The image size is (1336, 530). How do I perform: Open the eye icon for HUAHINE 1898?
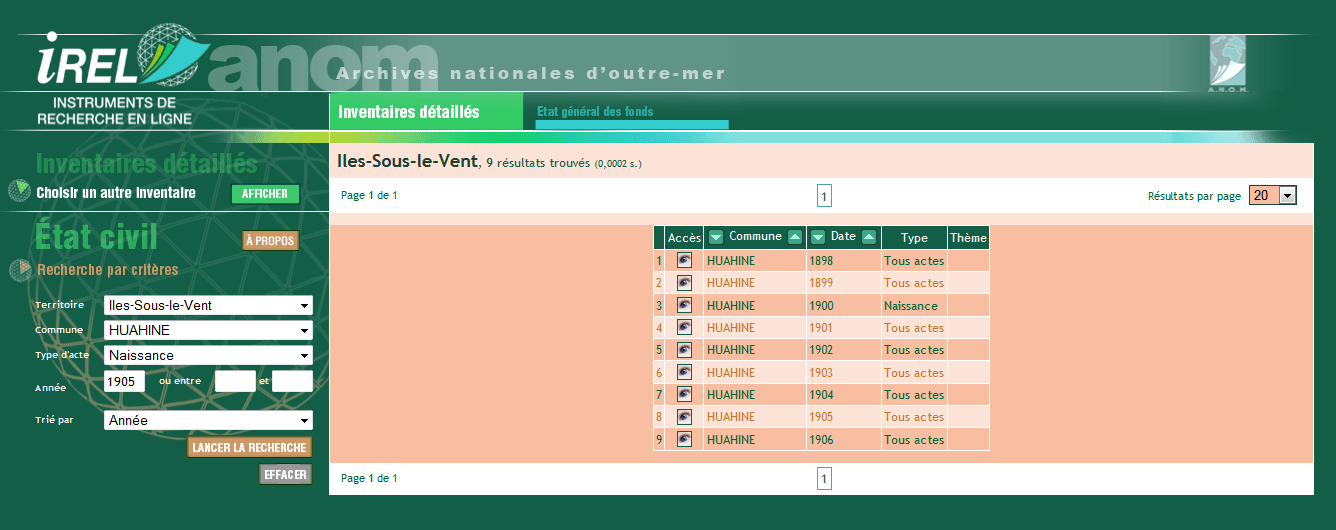pyautogui.click(x=684, y=260)
